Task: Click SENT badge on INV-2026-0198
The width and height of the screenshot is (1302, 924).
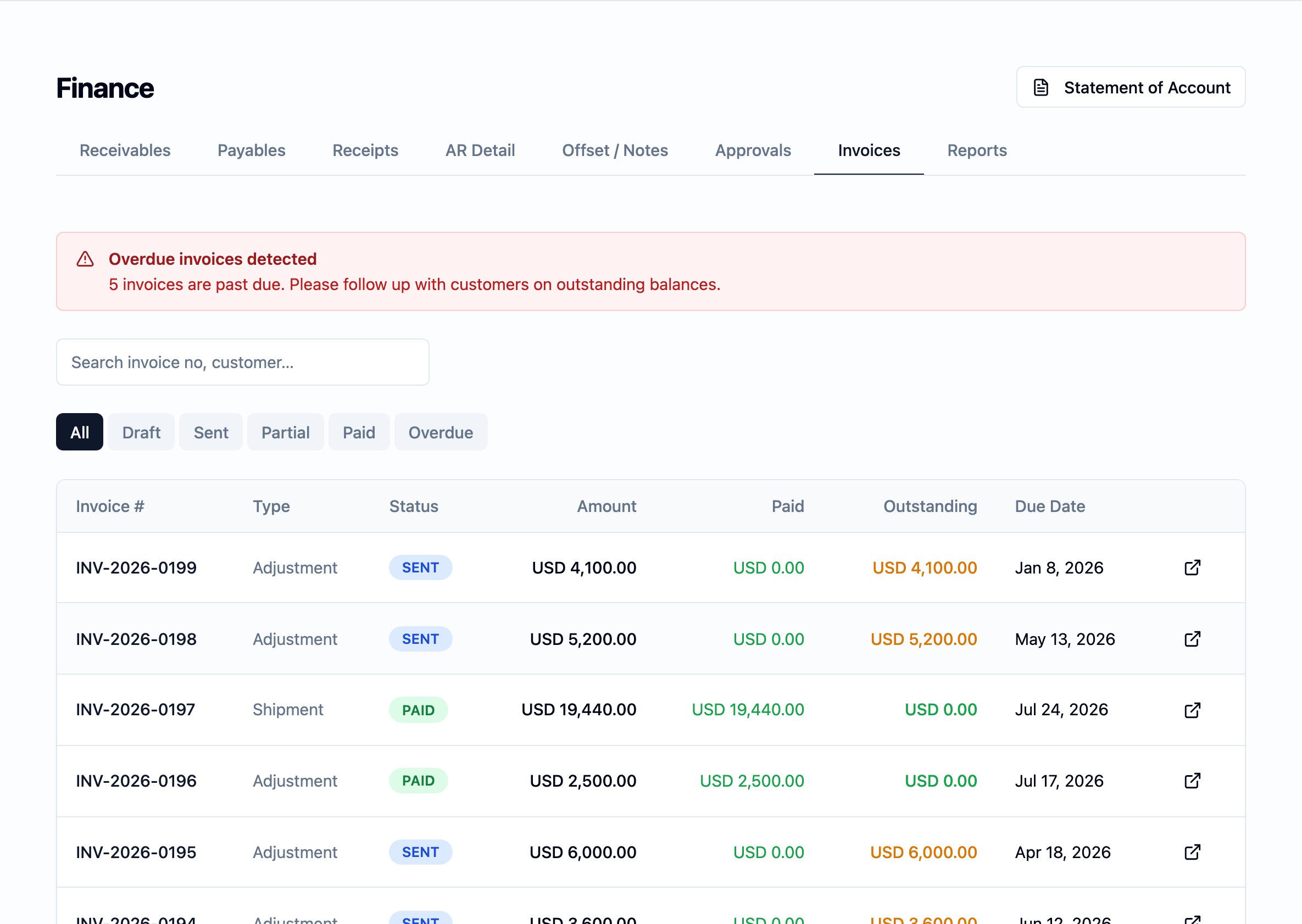Action: pos(420,639)
